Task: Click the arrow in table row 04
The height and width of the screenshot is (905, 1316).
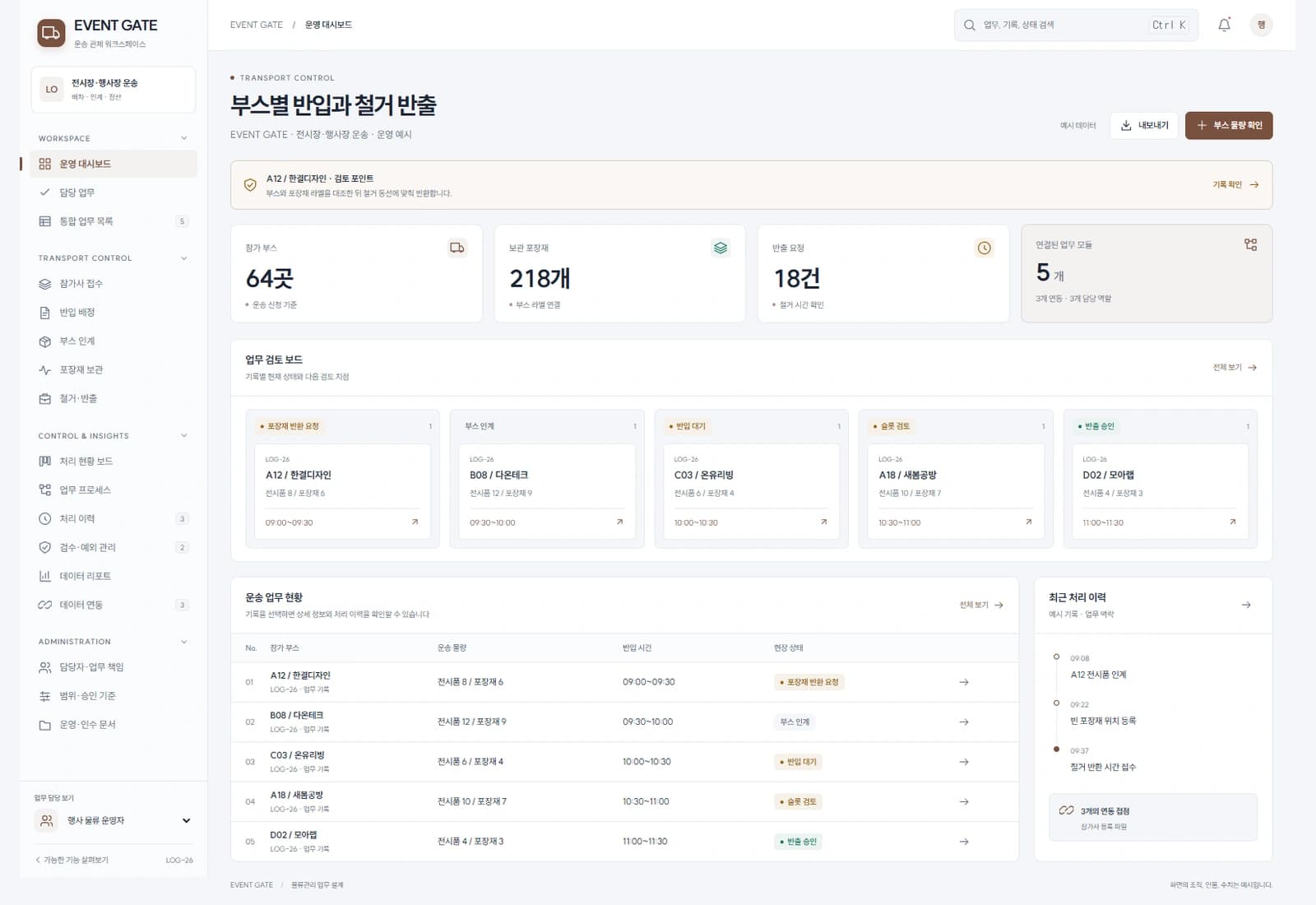Action: [x=964, y=801]
